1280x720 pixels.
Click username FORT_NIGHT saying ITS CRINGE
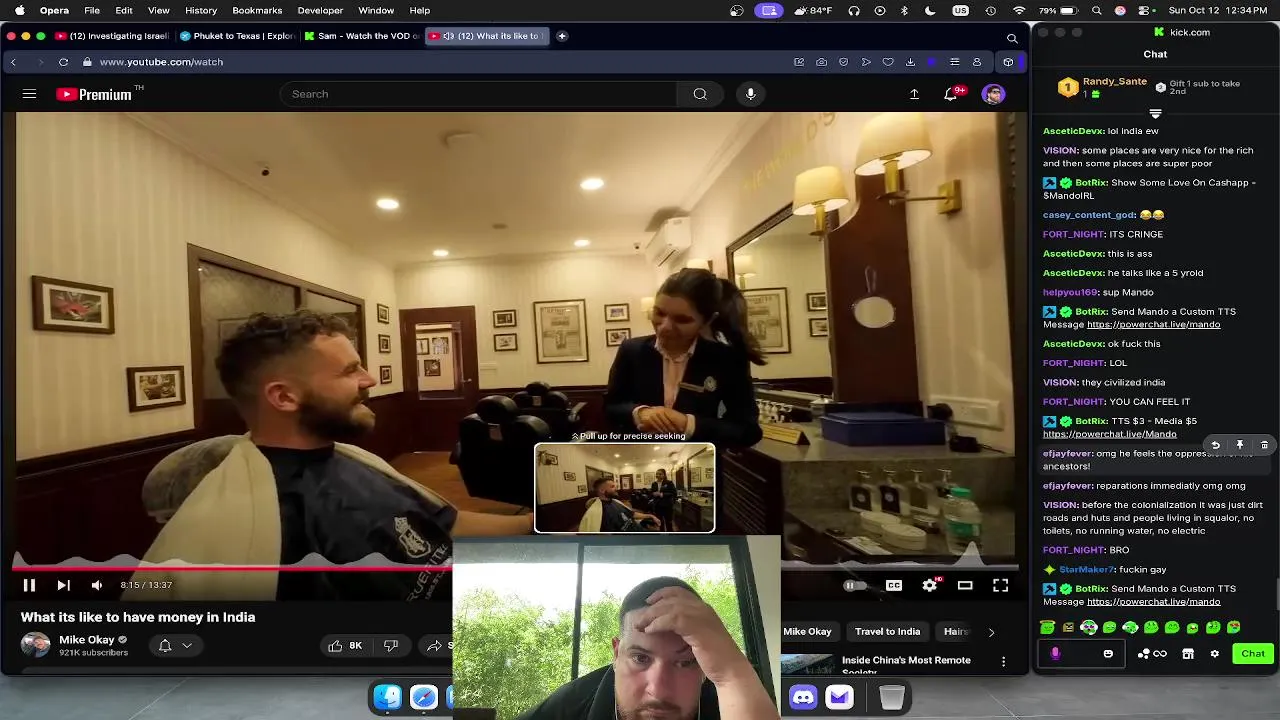(1073, 234)
